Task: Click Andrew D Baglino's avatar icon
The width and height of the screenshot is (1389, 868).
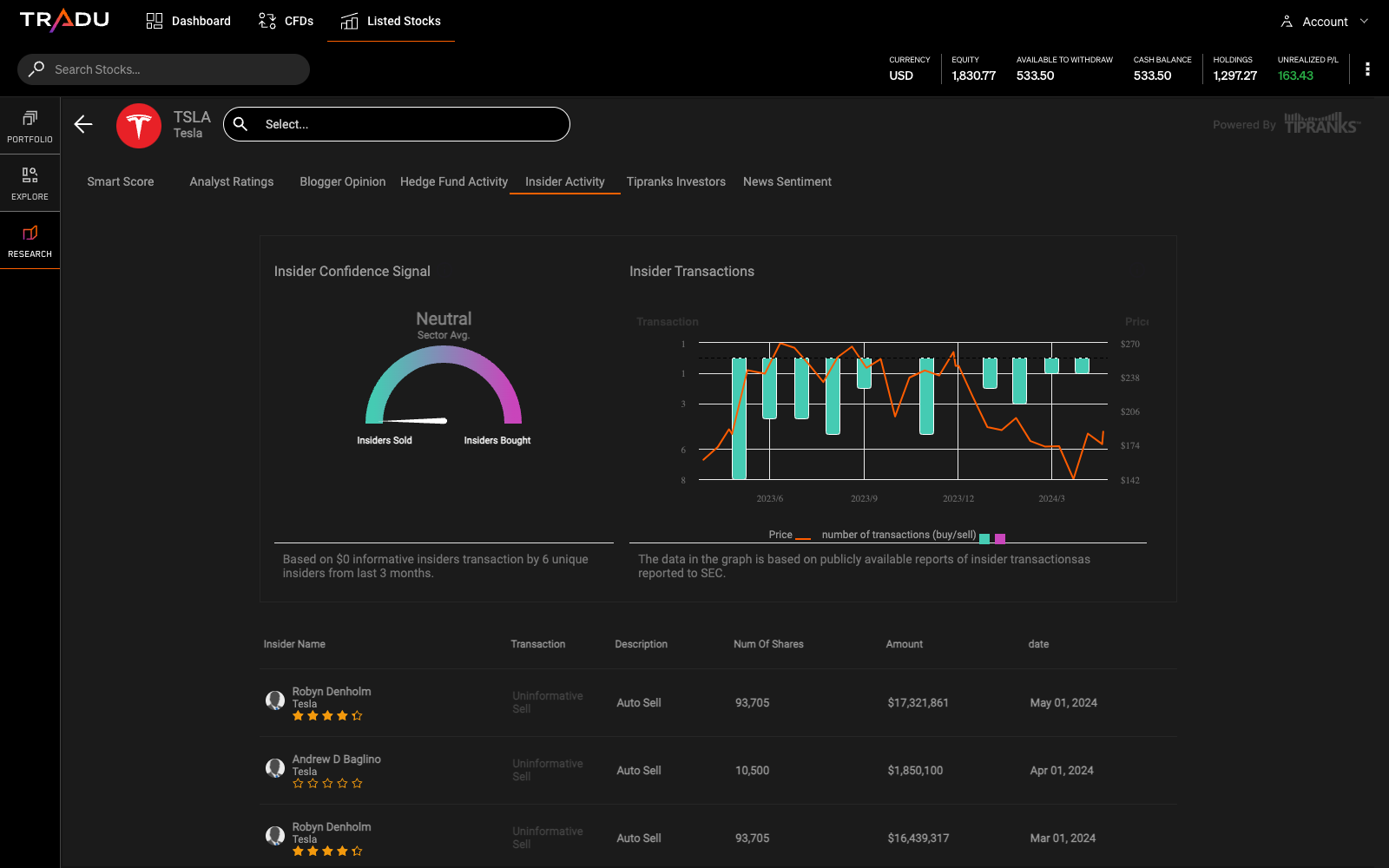Action: click(x=275, y=768)
